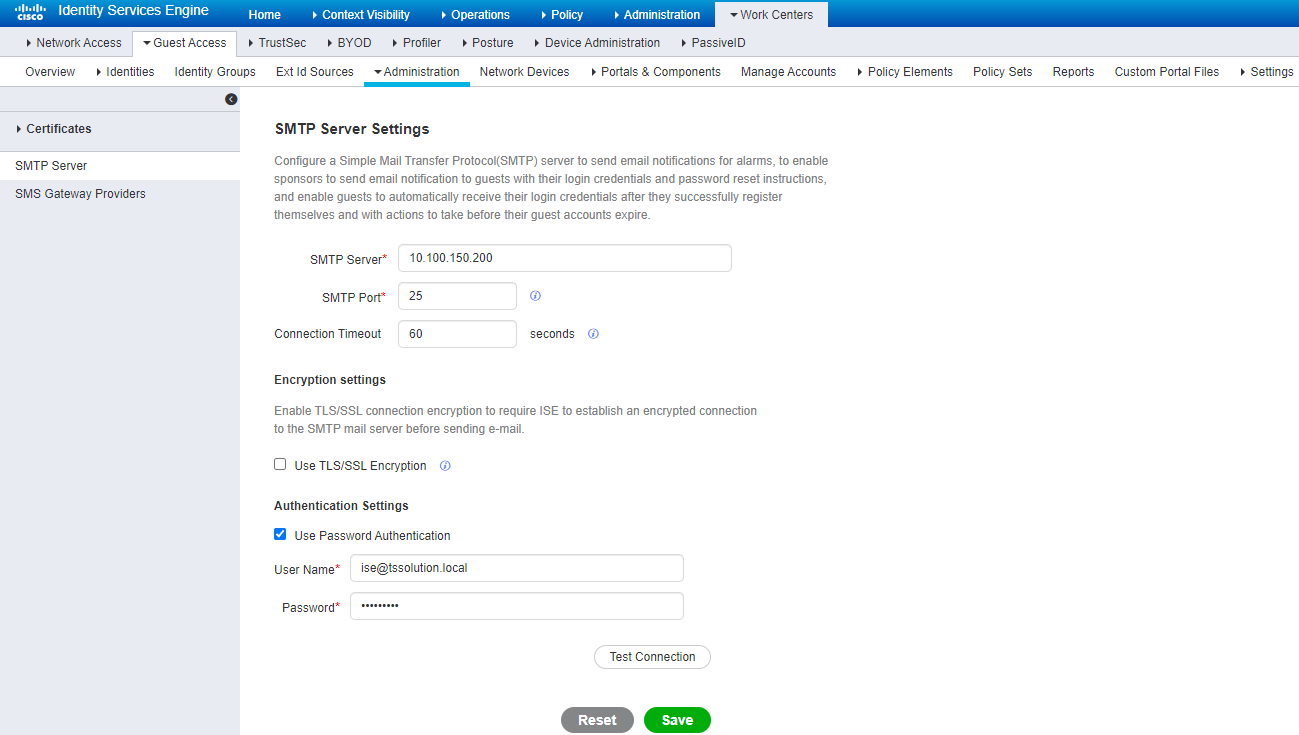
Task: Open the Profiler menu
Action: point(416,43)
